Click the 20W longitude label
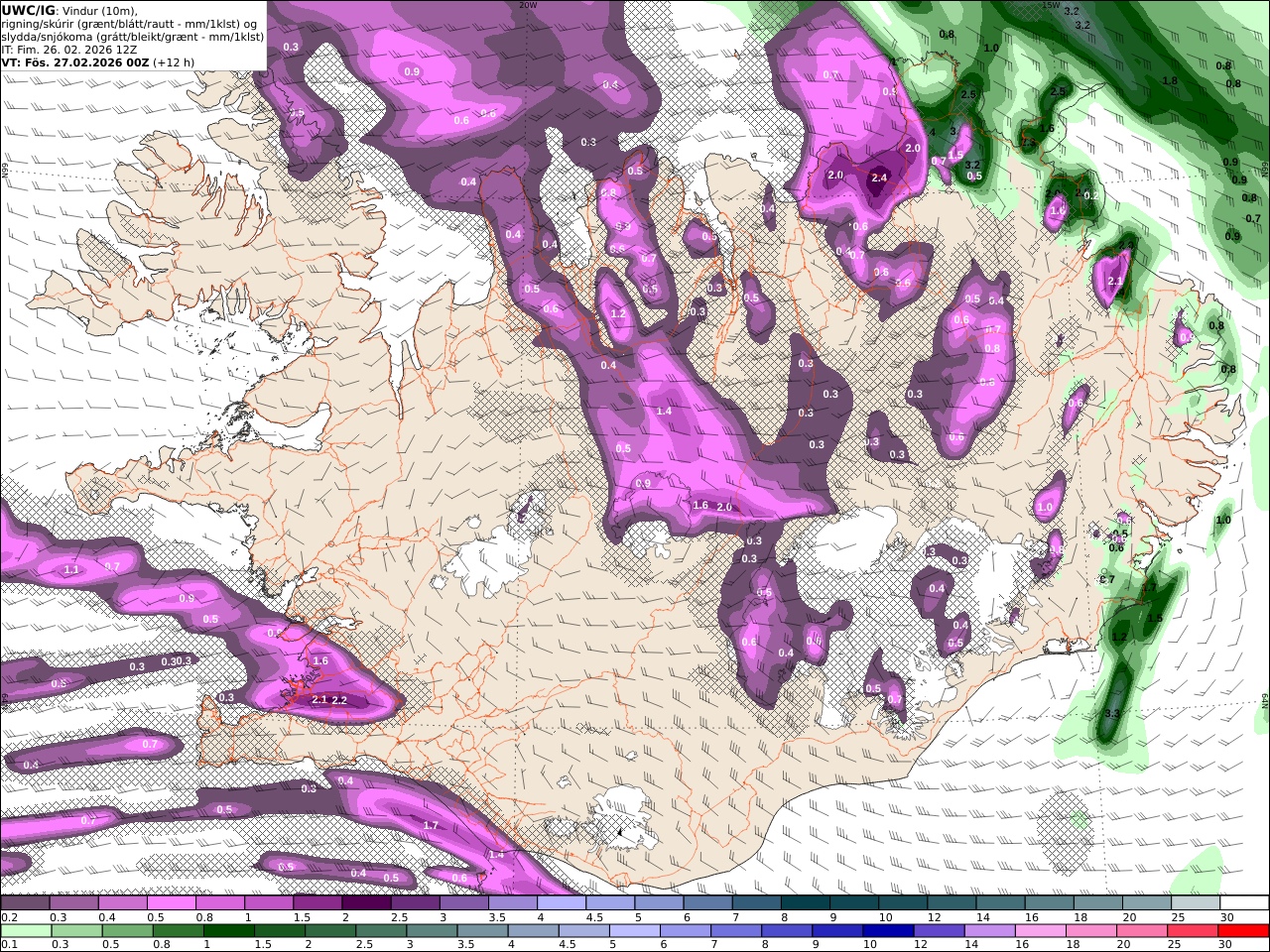Image resolution: width=1270 pixels, height=952 pixels. [528, 5]
